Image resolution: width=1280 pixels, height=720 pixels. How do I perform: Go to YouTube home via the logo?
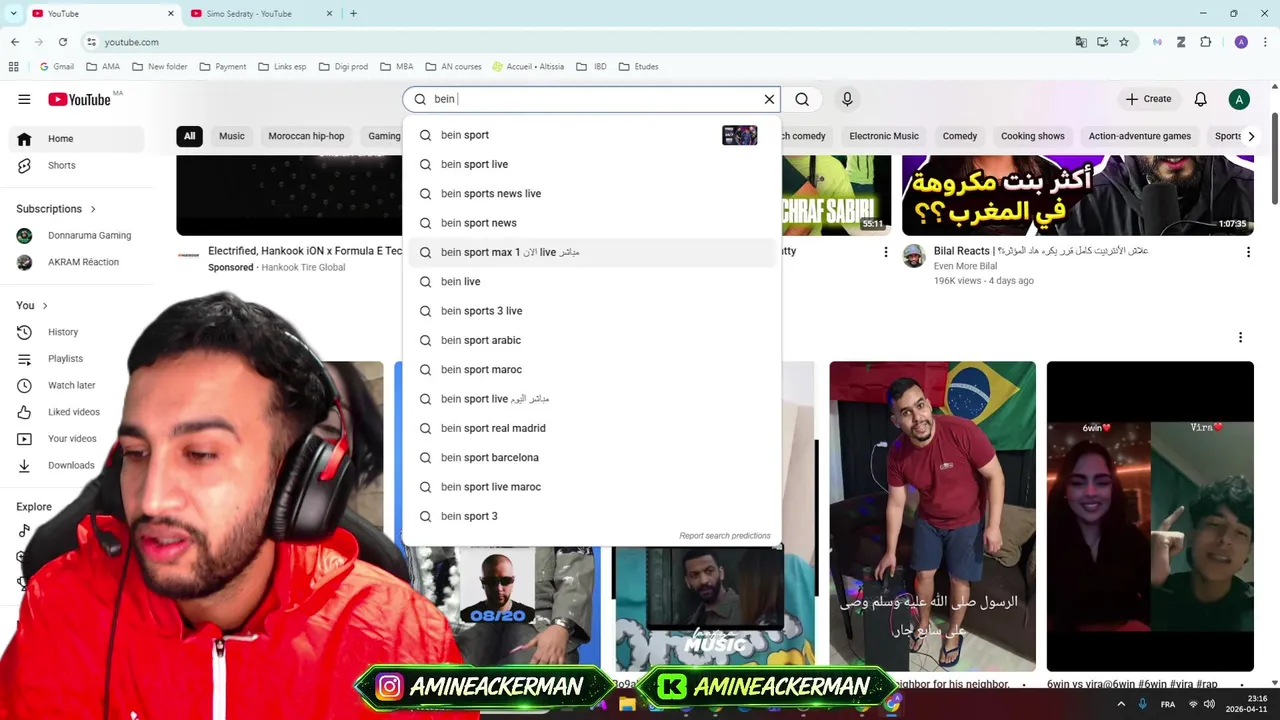[79, 99]
